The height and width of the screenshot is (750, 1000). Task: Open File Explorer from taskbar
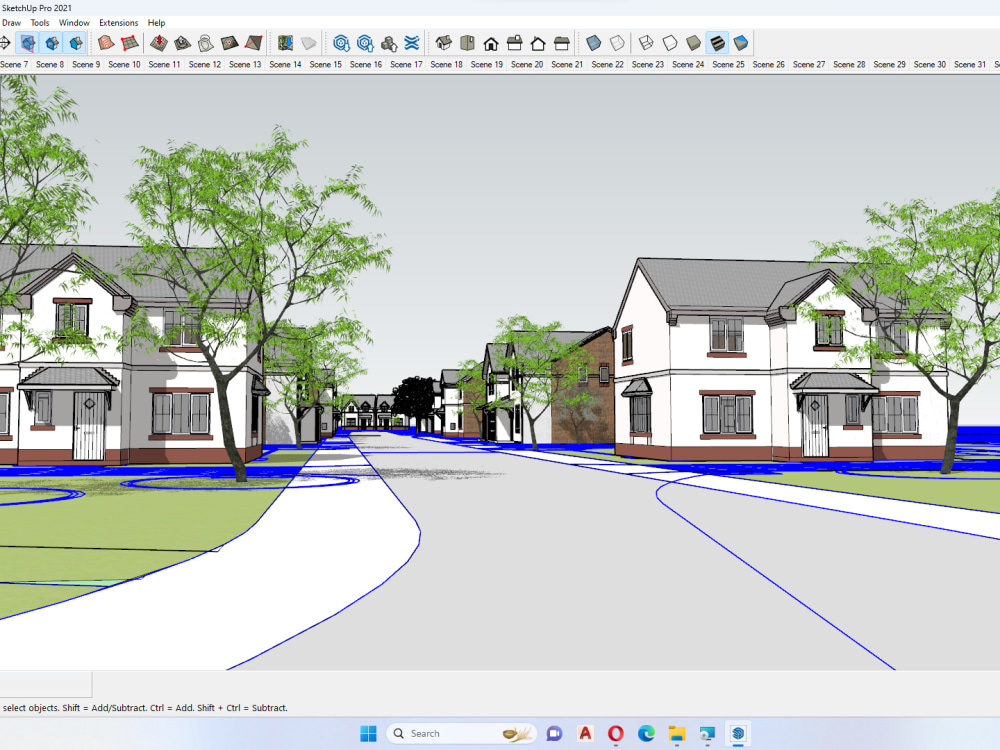click(677, 733)
